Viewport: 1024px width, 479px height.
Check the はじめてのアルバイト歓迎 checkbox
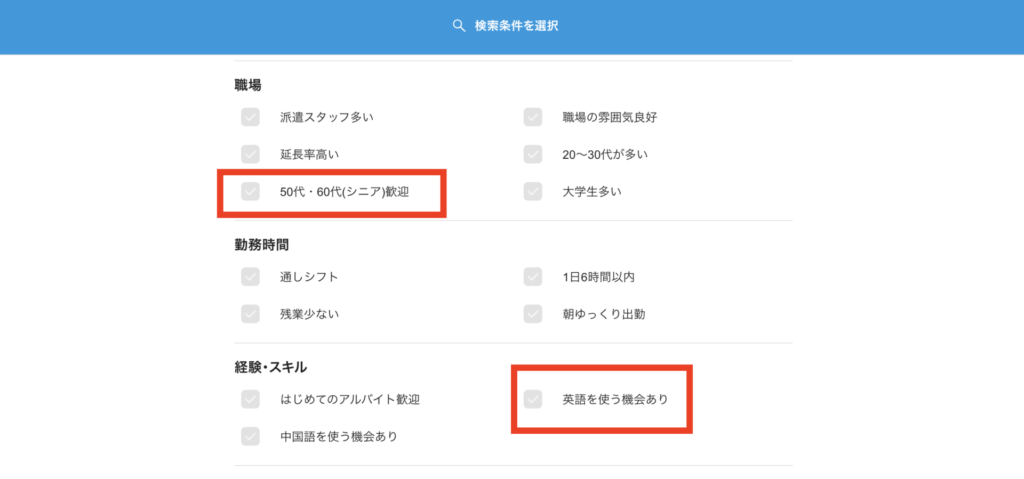pos(250,399)
